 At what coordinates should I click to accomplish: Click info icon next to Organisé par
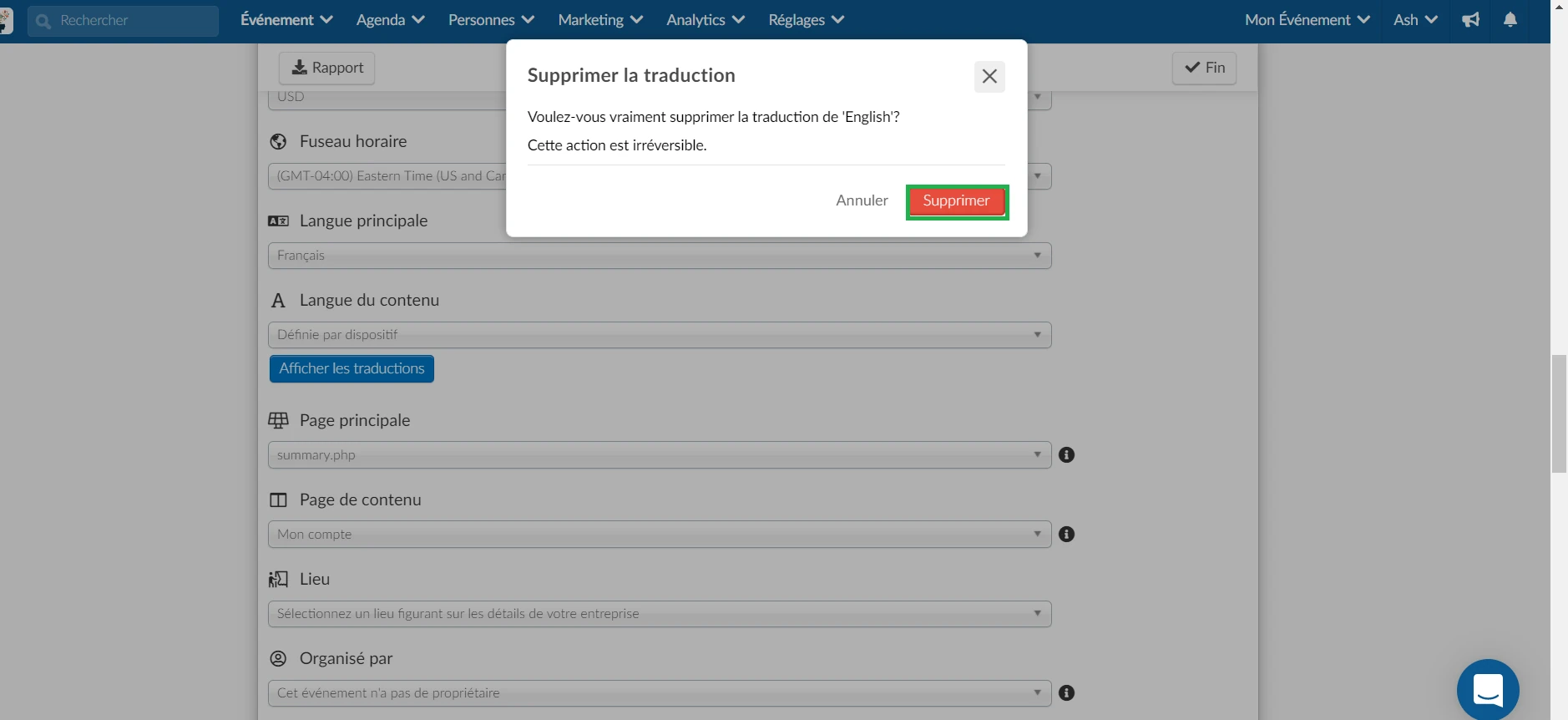click(1066, 693)
